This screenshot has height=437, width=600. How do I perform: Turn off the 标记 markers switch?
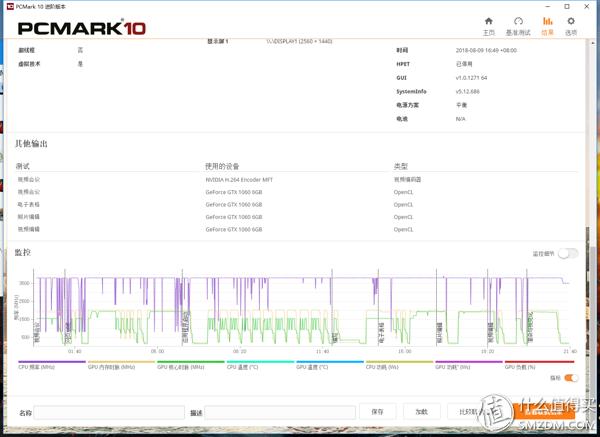(571, 378)
